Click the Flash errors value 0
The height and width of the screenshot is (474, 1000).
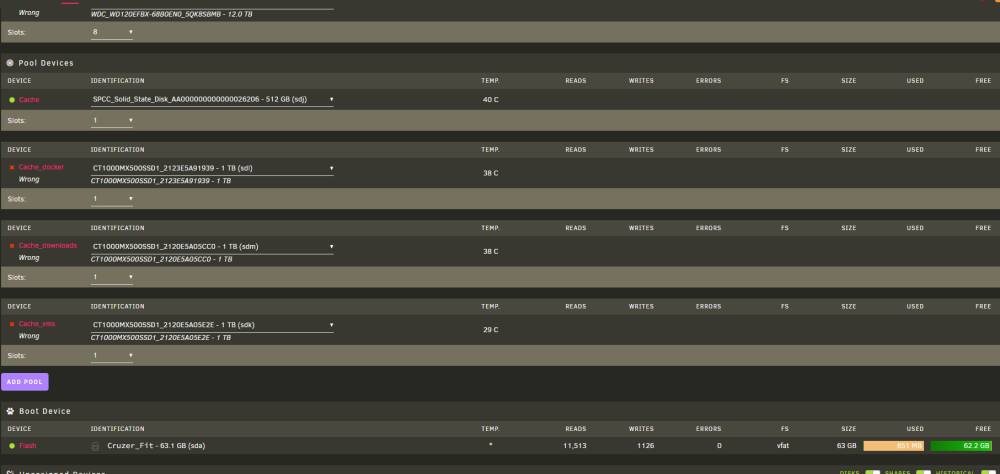coord(719,446)
